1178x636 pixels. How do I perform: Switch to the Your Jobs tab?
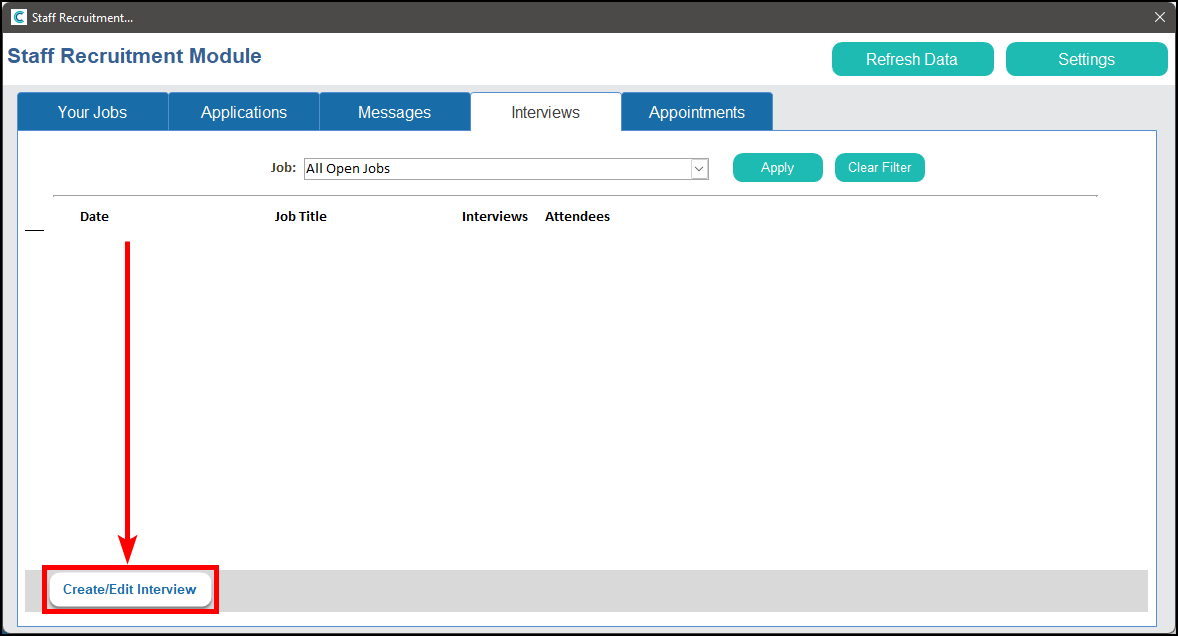(92, 112)
